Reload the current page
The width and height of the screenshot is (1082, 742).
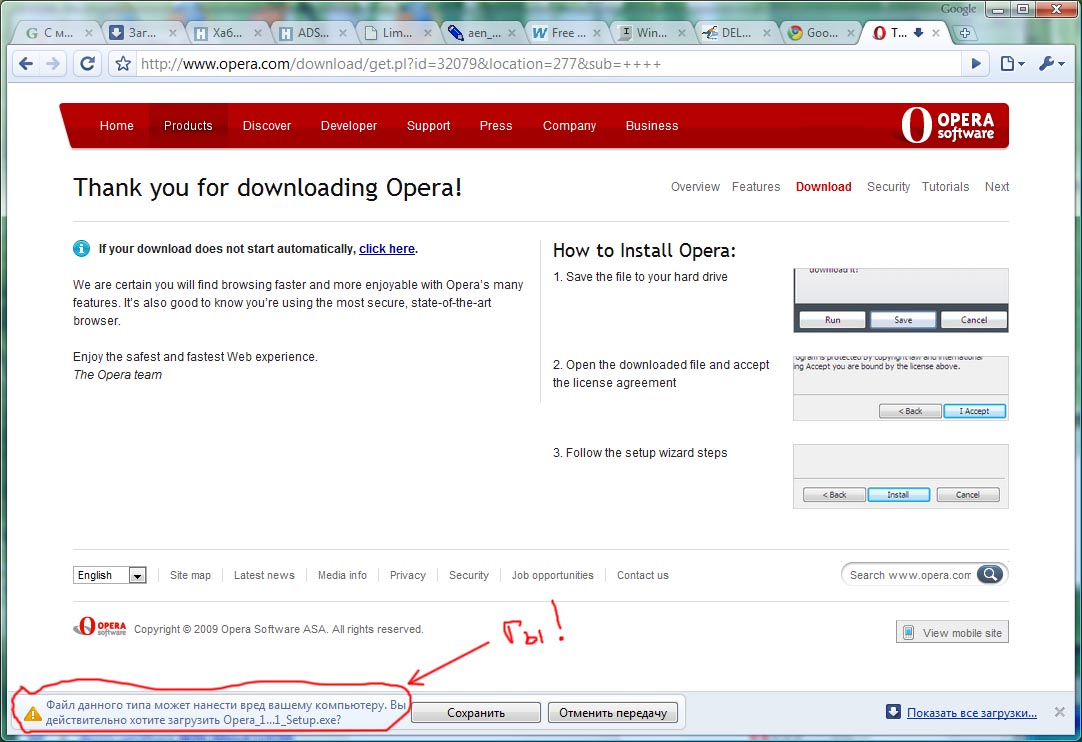[87, 64]
